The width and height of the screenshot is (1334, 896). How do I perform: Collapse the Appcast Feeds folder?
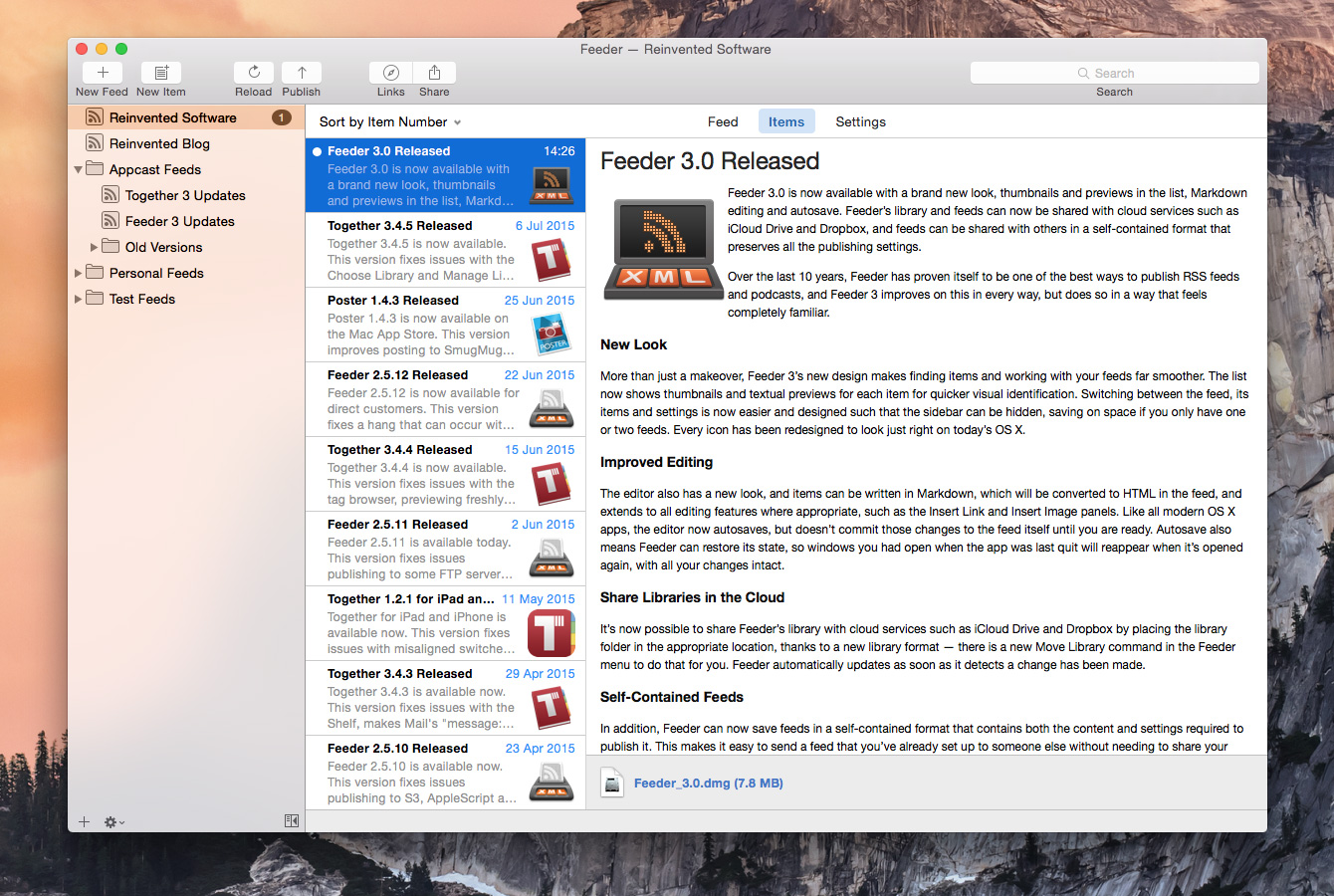pos(78,169)
